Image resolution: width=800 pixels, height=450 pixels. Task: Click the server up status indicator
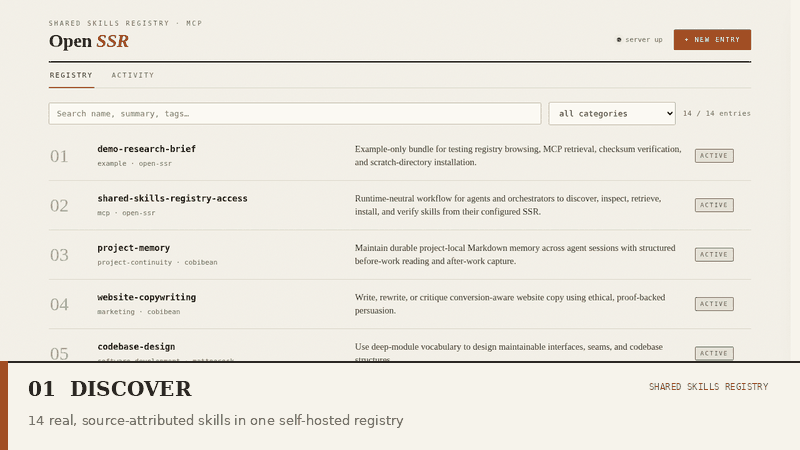639,39
